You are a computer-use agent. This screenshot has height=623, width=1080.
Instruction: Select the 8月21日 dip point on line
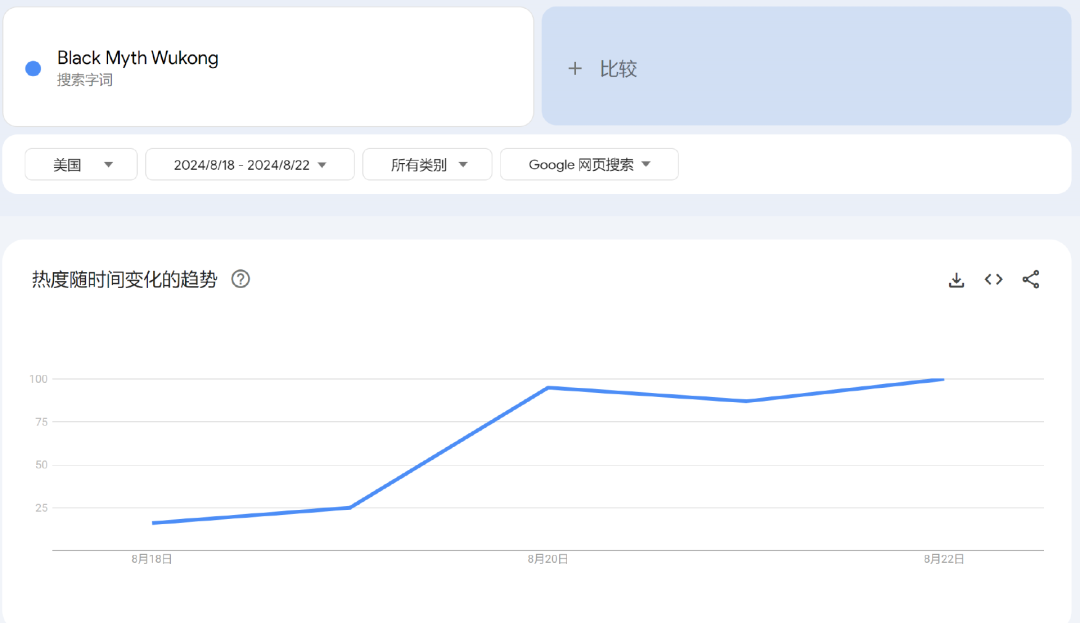(746, 401)
